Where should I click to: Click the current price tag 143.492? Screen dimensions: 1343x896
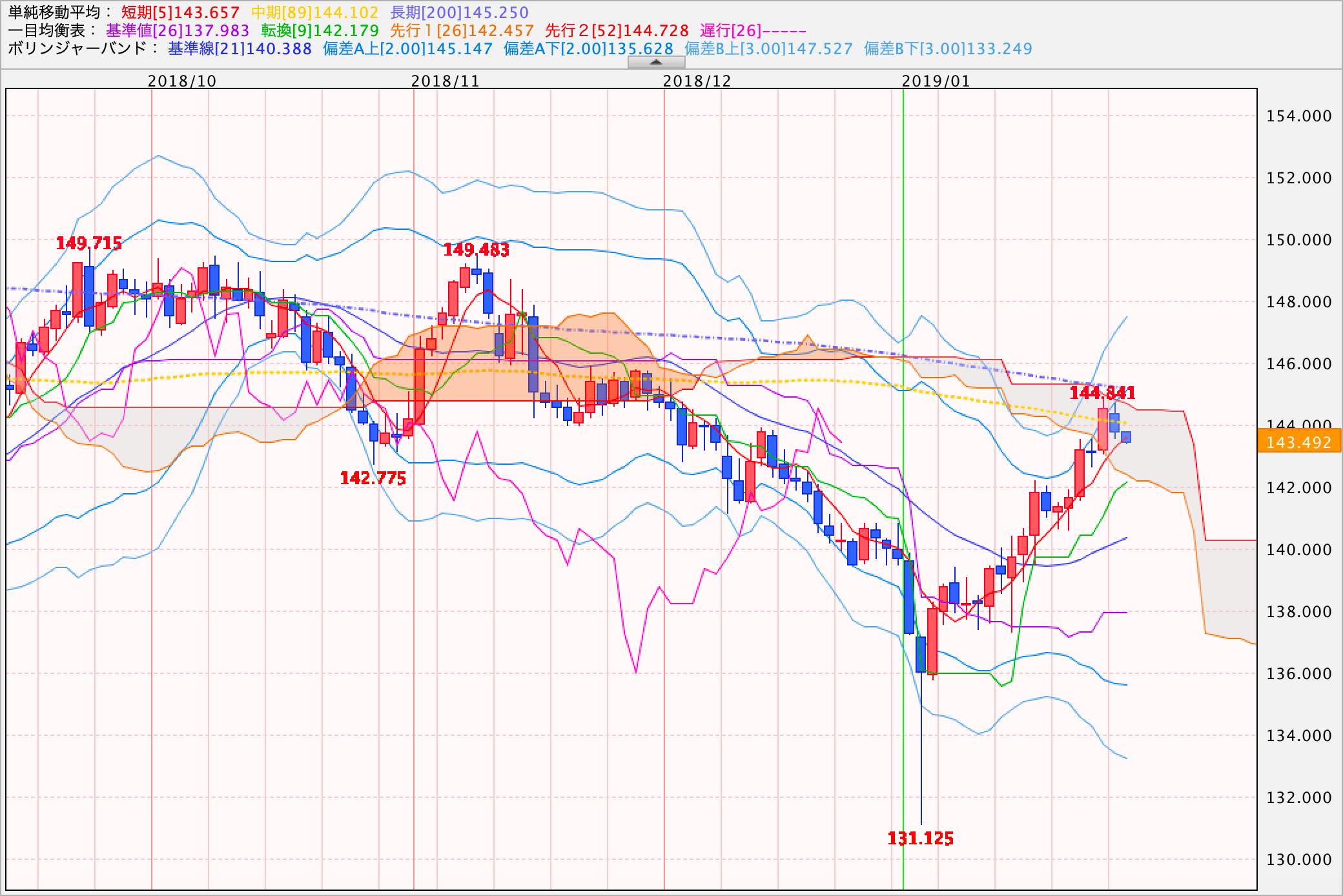coord(1299,442)
